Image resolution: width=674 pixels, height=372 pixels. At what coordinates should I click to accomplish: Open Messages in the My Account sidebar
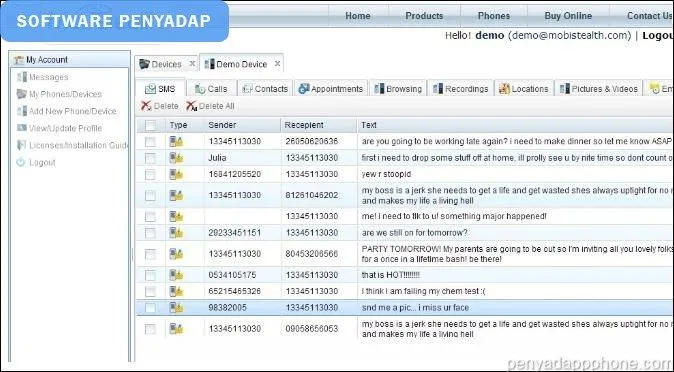tap(49, 77)
